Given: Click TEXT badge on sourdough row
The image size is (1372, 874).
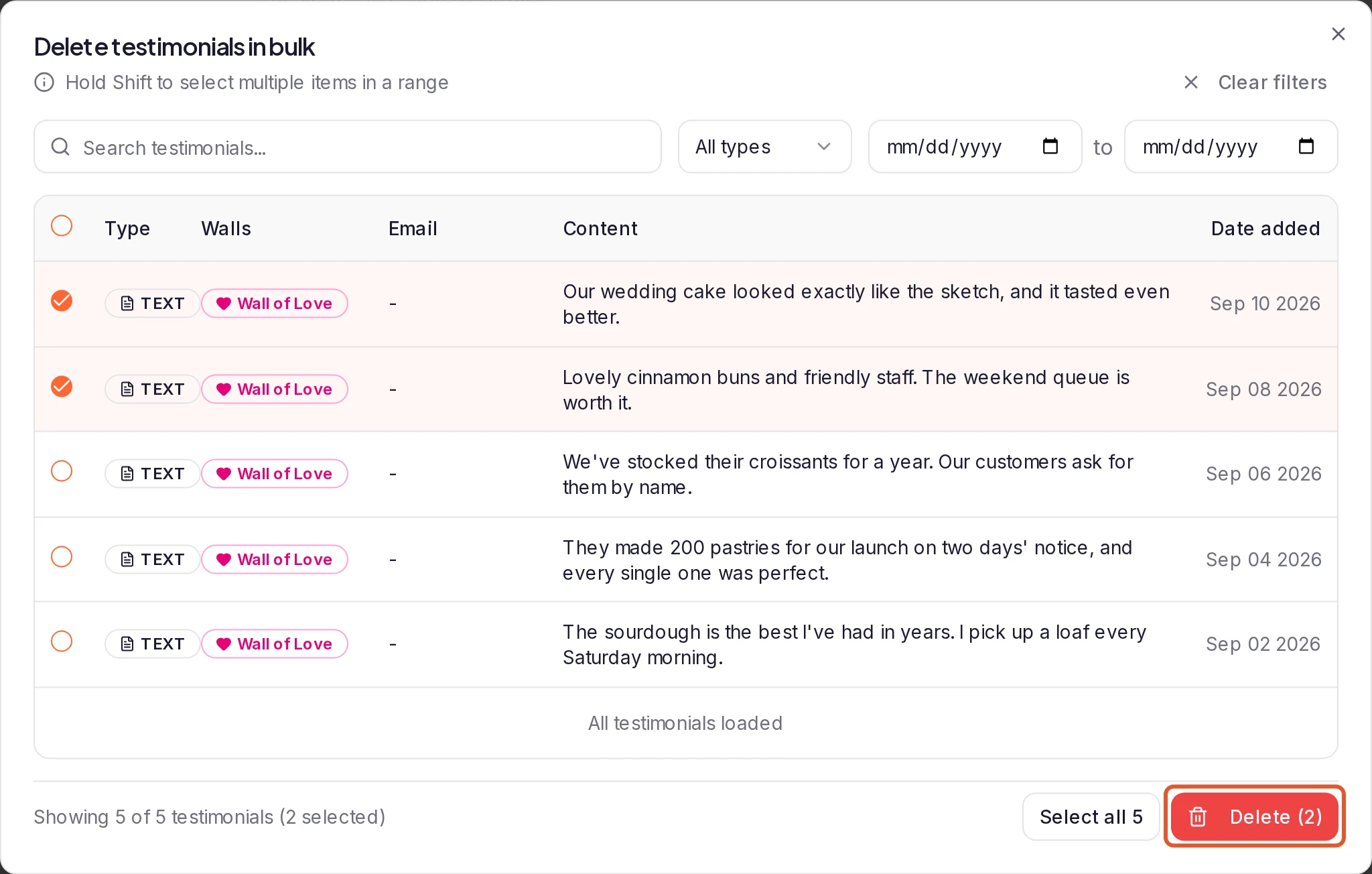Looking at the screenshot, I should coord(153,644).
